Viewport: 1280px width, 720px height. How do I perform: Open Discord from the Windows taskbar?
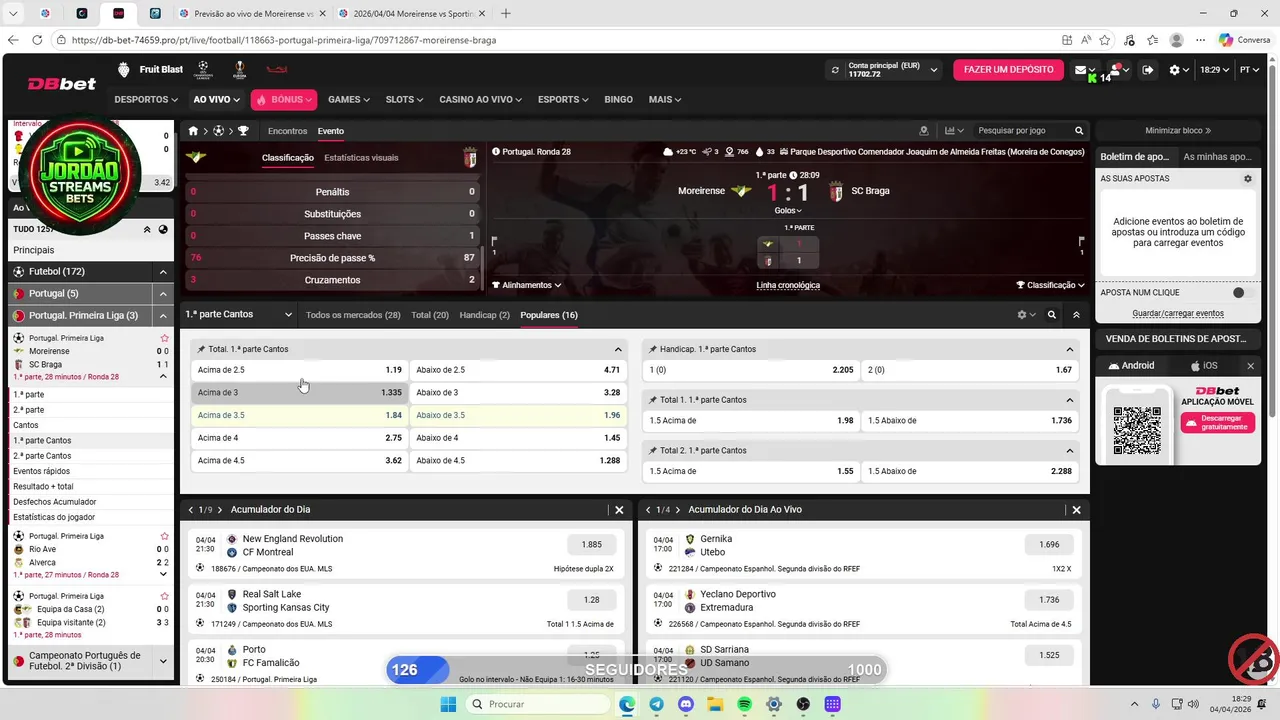[x=685, y=705]
